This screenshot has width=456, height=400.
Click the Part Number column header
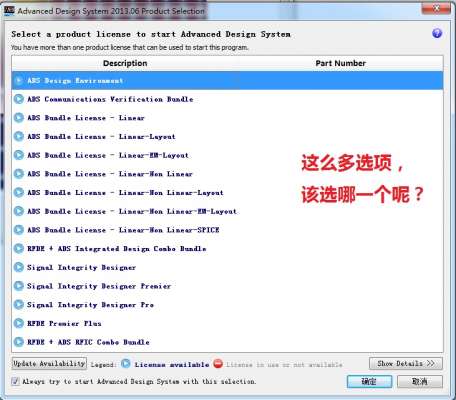pyautogui.click(x=340, y=63)
